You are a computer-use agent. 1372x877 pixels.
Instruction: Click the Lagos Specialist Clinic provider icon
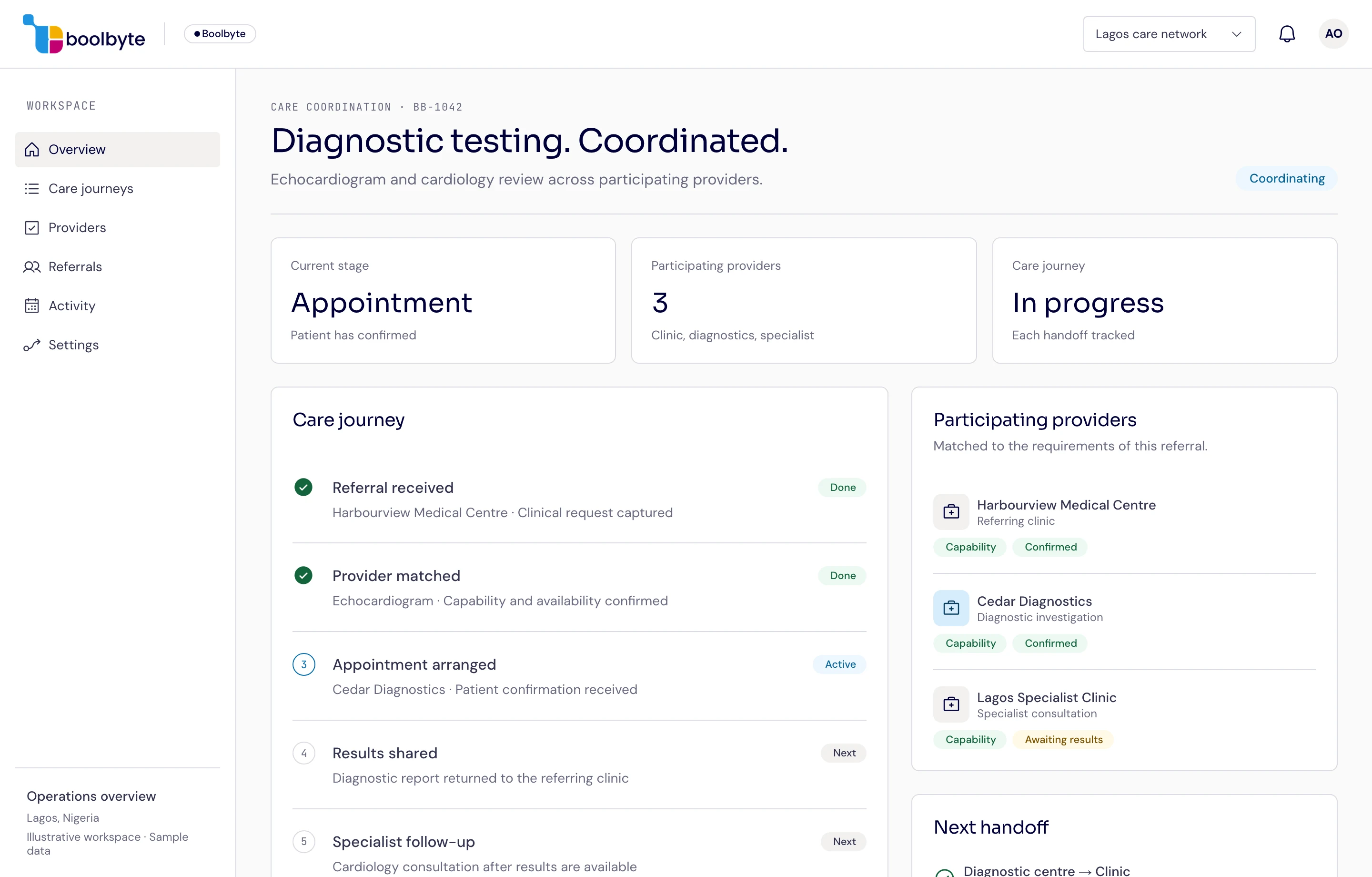(951, 704)
